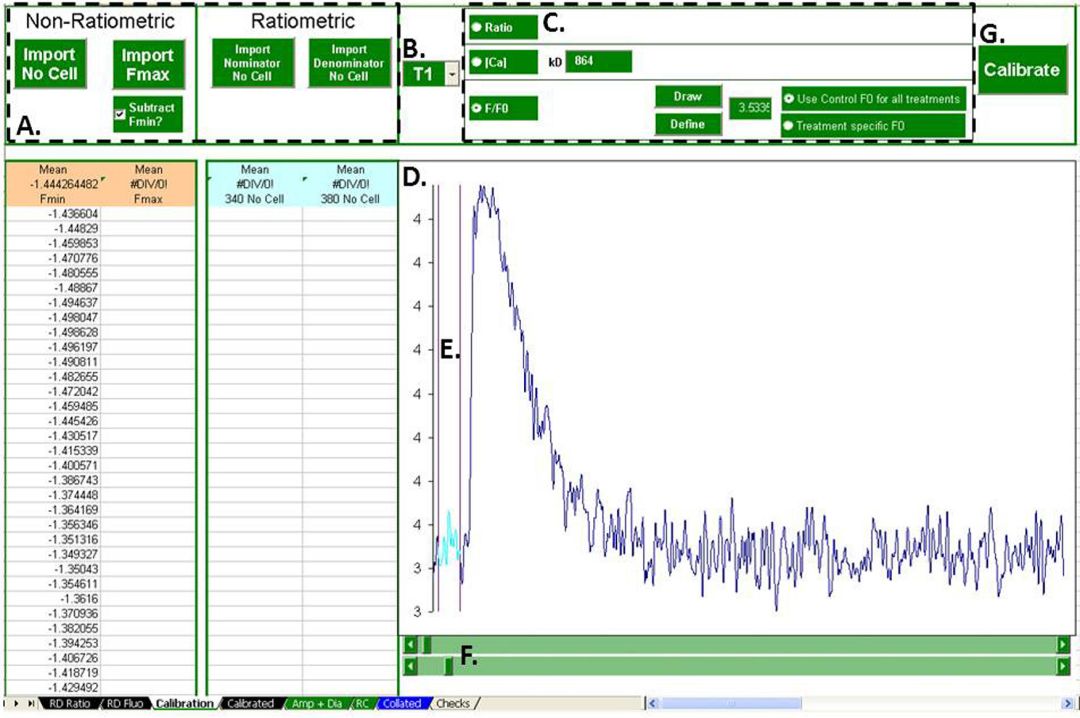The width and height of the screenshot is (1080, 718).
Task: Select the Ratio radio option
Action: 477,28
